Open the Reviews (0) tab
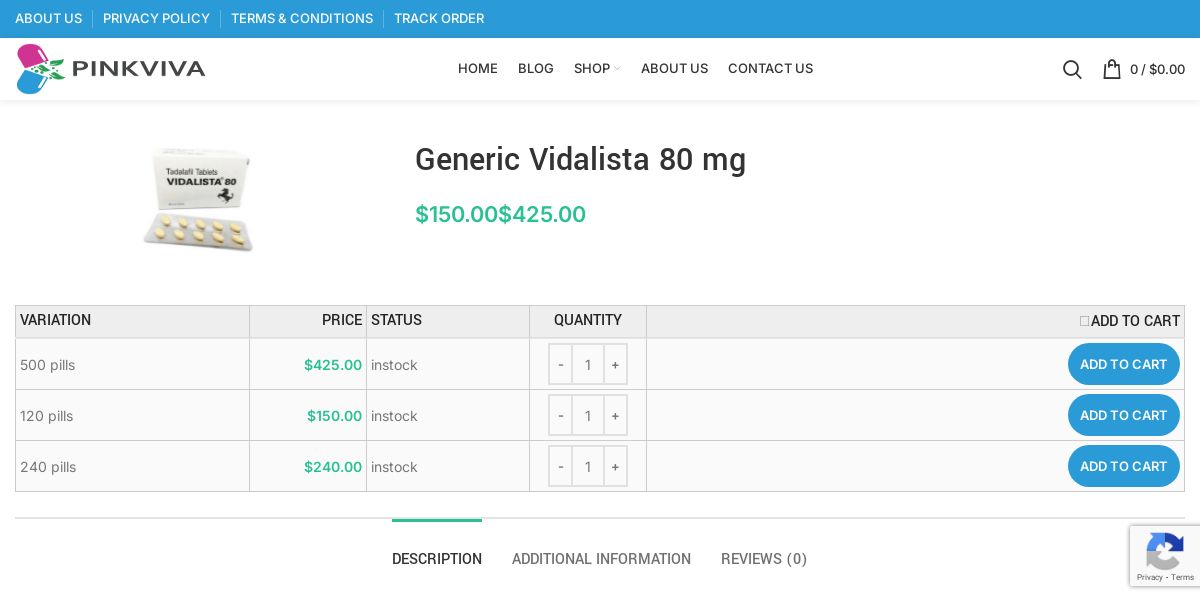The height and width of the screenshot is (600, 1200). pyautogui.click(x=764, y=559)
